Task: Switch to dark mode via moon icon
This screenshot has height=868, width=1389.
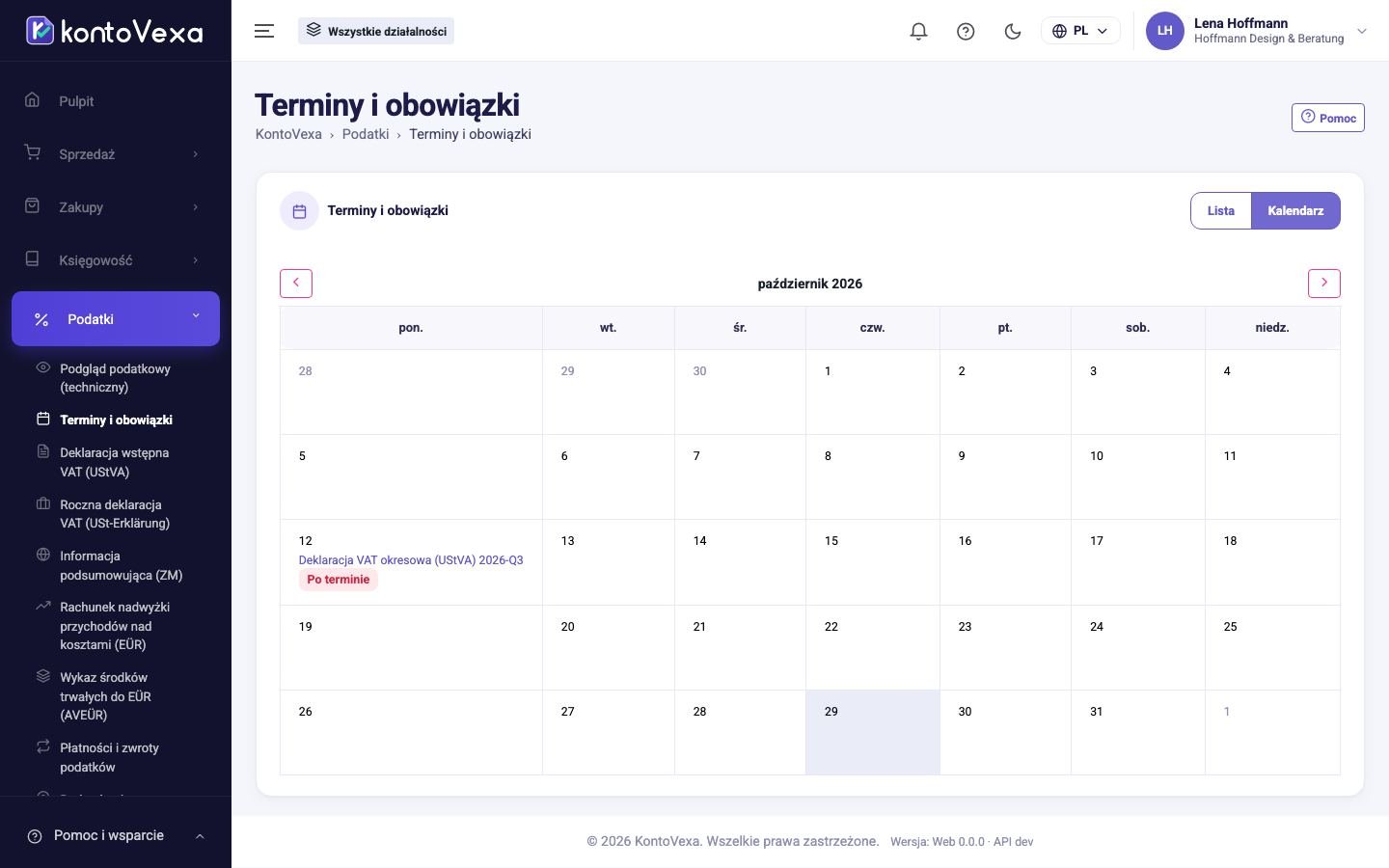Action: click(x=1013, y=31)
